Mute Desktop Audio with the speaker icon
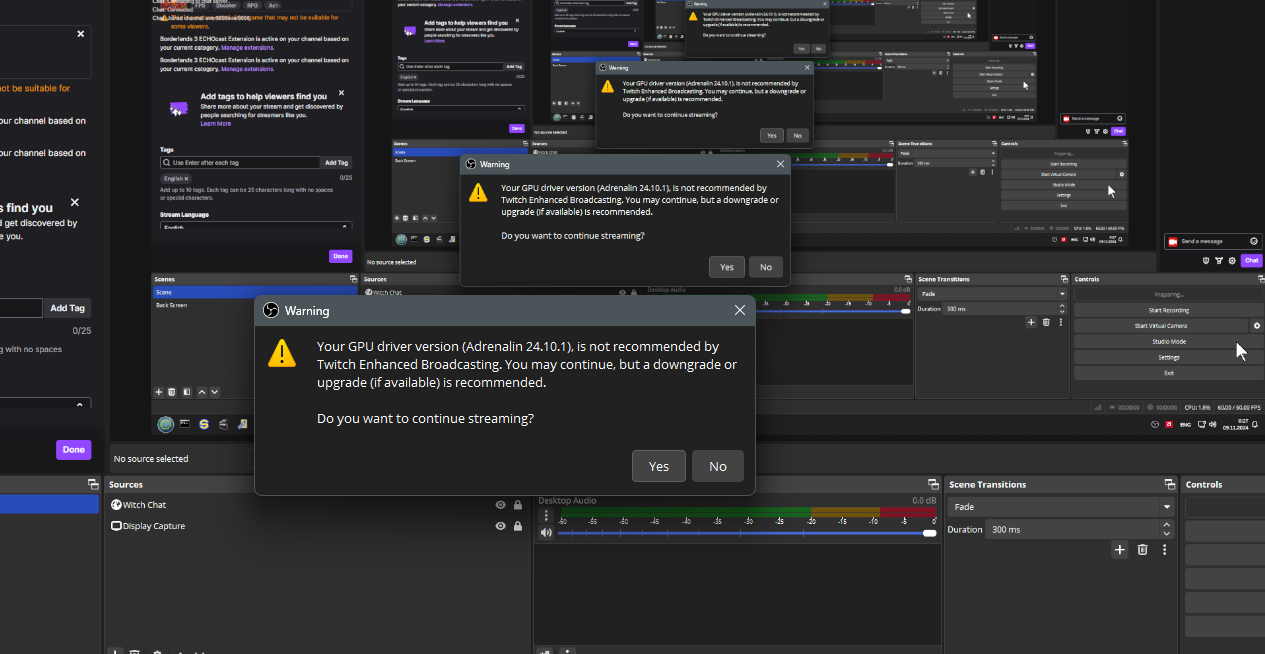 coord(546,533)
